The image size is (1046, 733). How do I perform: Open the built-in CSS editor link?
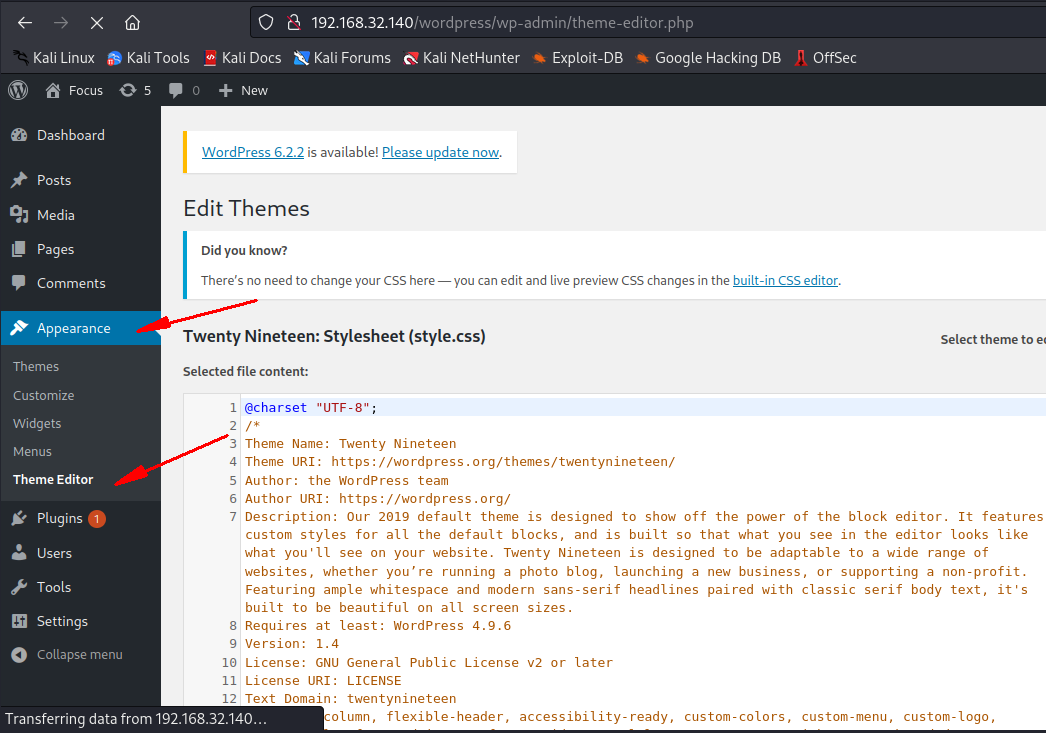click(x=785, y=280)
